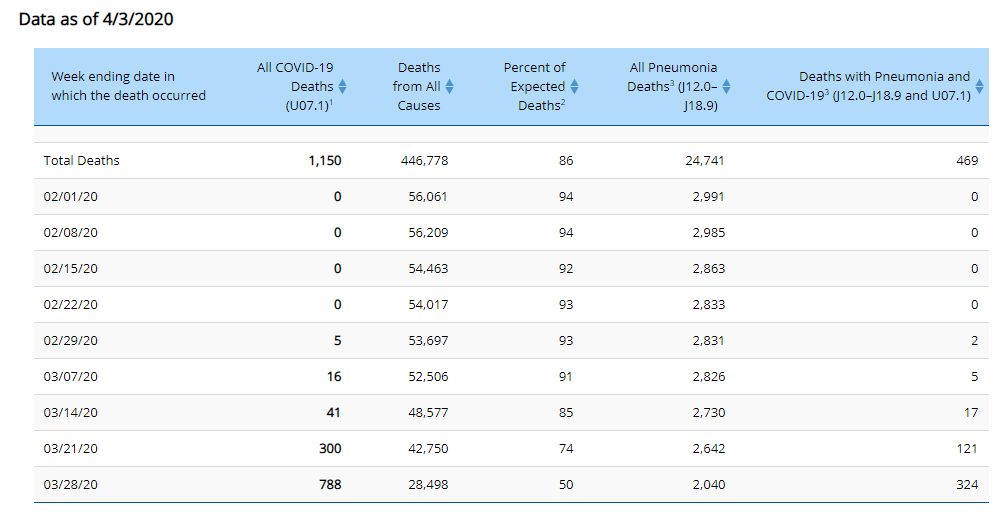
Task: Click pneumonia deaths value 2,985
Action: point(709,232)
